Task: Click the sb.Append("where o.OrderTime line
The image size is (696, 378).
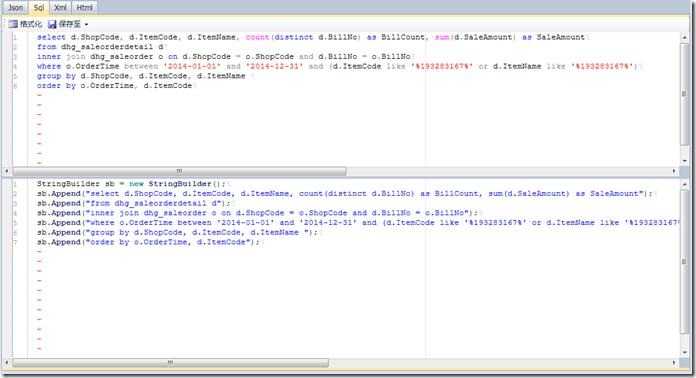Action: coord(358,223)
